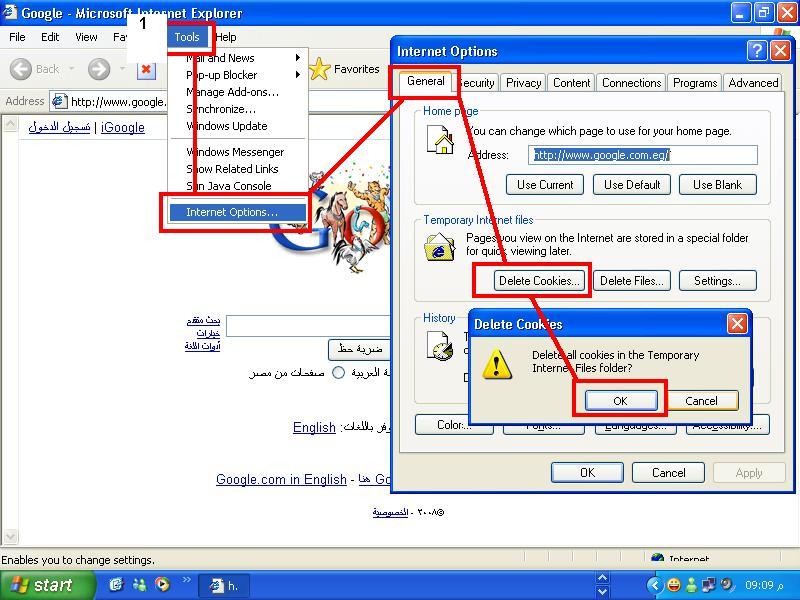The height and width of the screenshot is (600, 800).
Task: Expand Mail and News submenu
Action: pos(298,58)
